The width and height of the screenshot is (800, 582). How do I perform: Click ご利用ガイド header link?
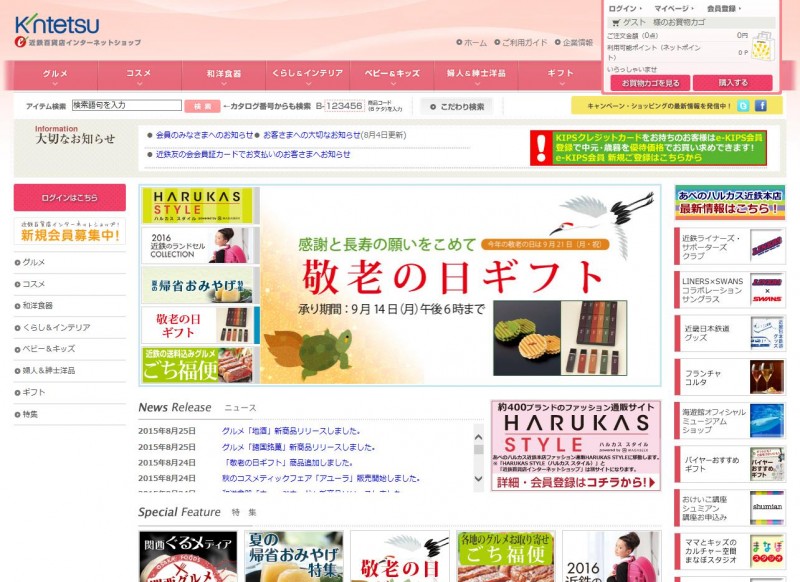(520, 43)
